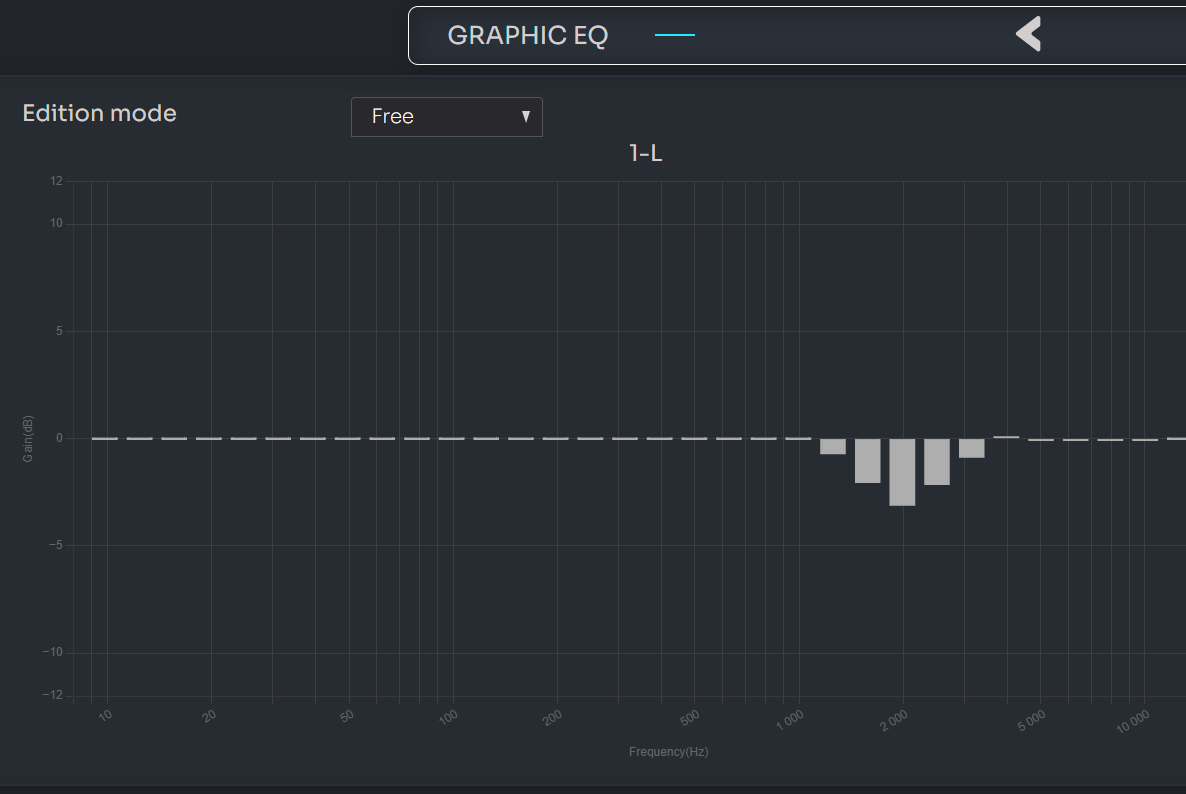The height and width of the screenshot is (794, 1186).
Task: Open the Edition mode dropdown
Action: click(x=446, y=117)
